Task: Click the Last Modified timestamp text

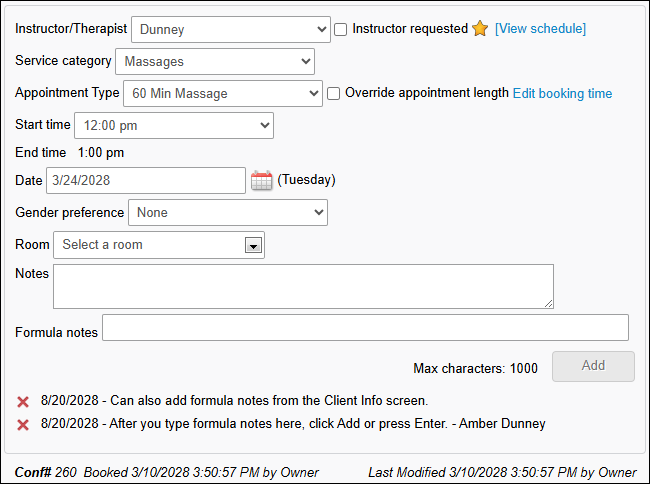Action: (x=502, y=472)
